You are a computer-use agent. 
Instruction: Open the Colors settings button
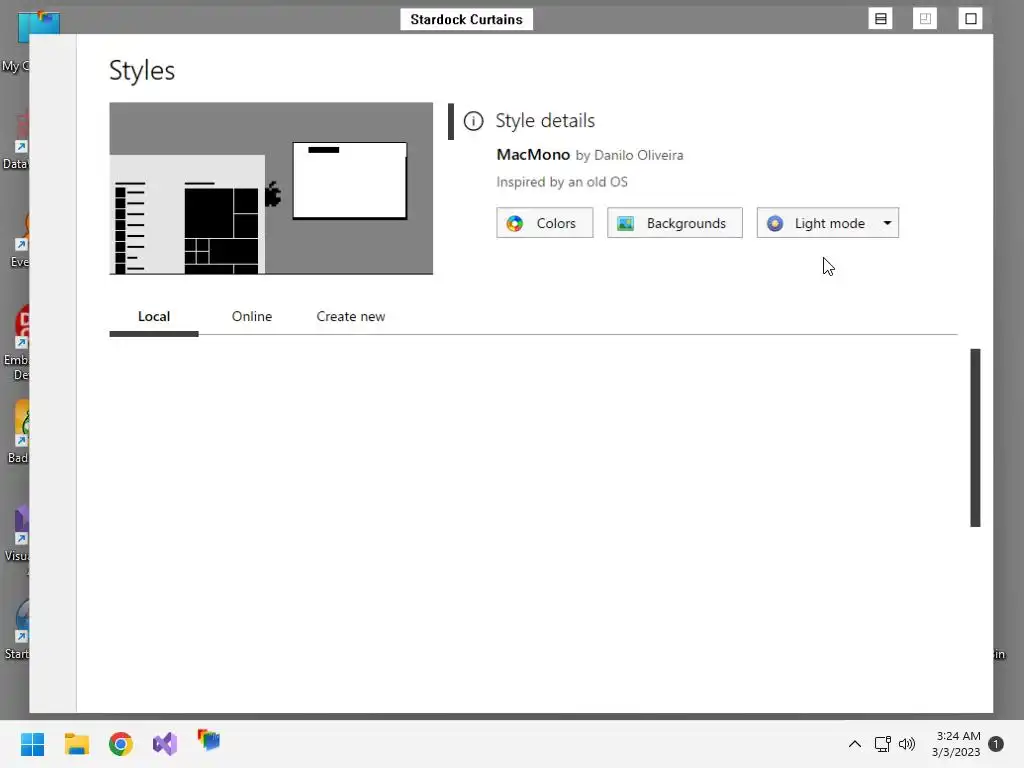[x=545, y=223]
